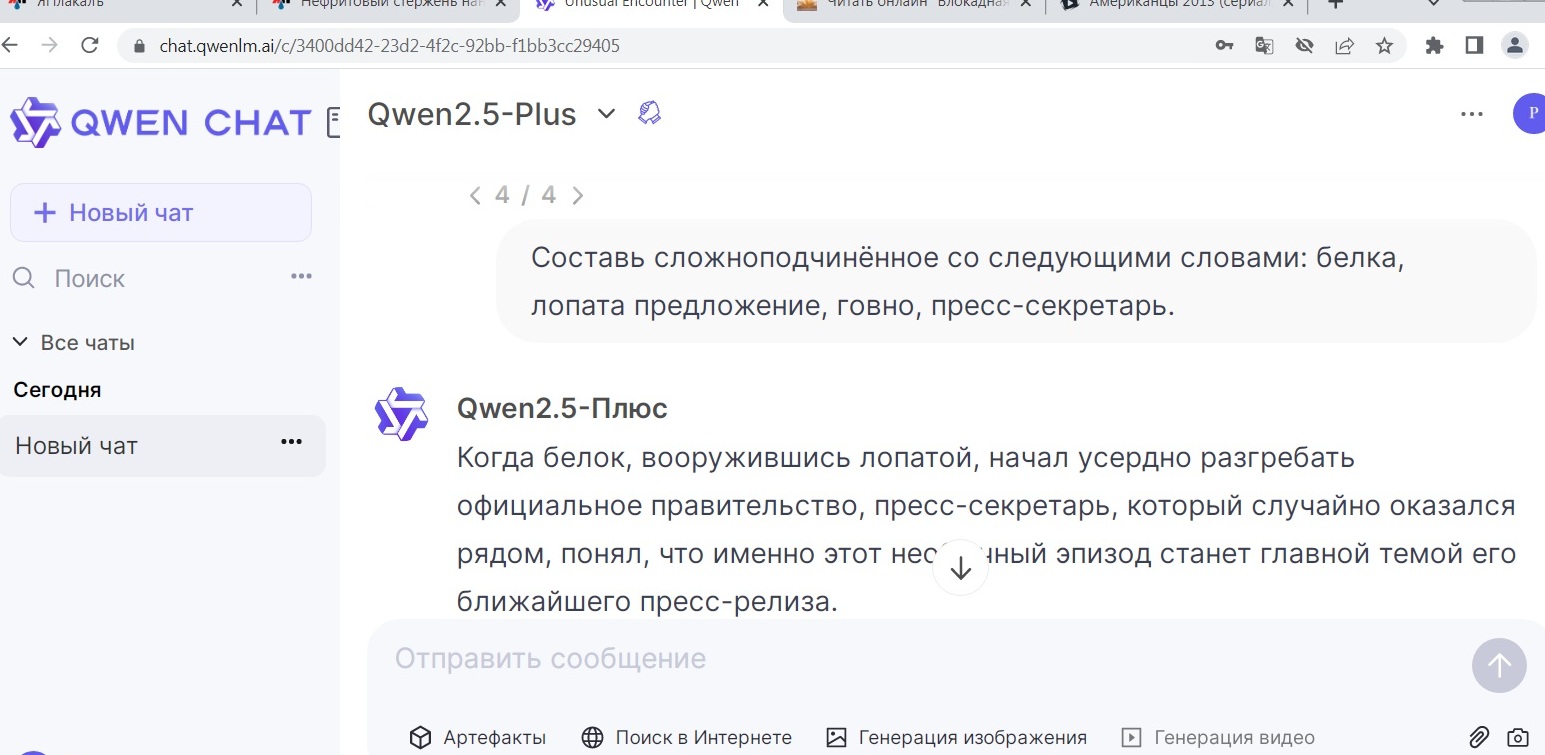Image resolution: width=1545 pixels, height=755 pixels.
Task: Jump to bottom with the down-arrow button
Action: 960,568
